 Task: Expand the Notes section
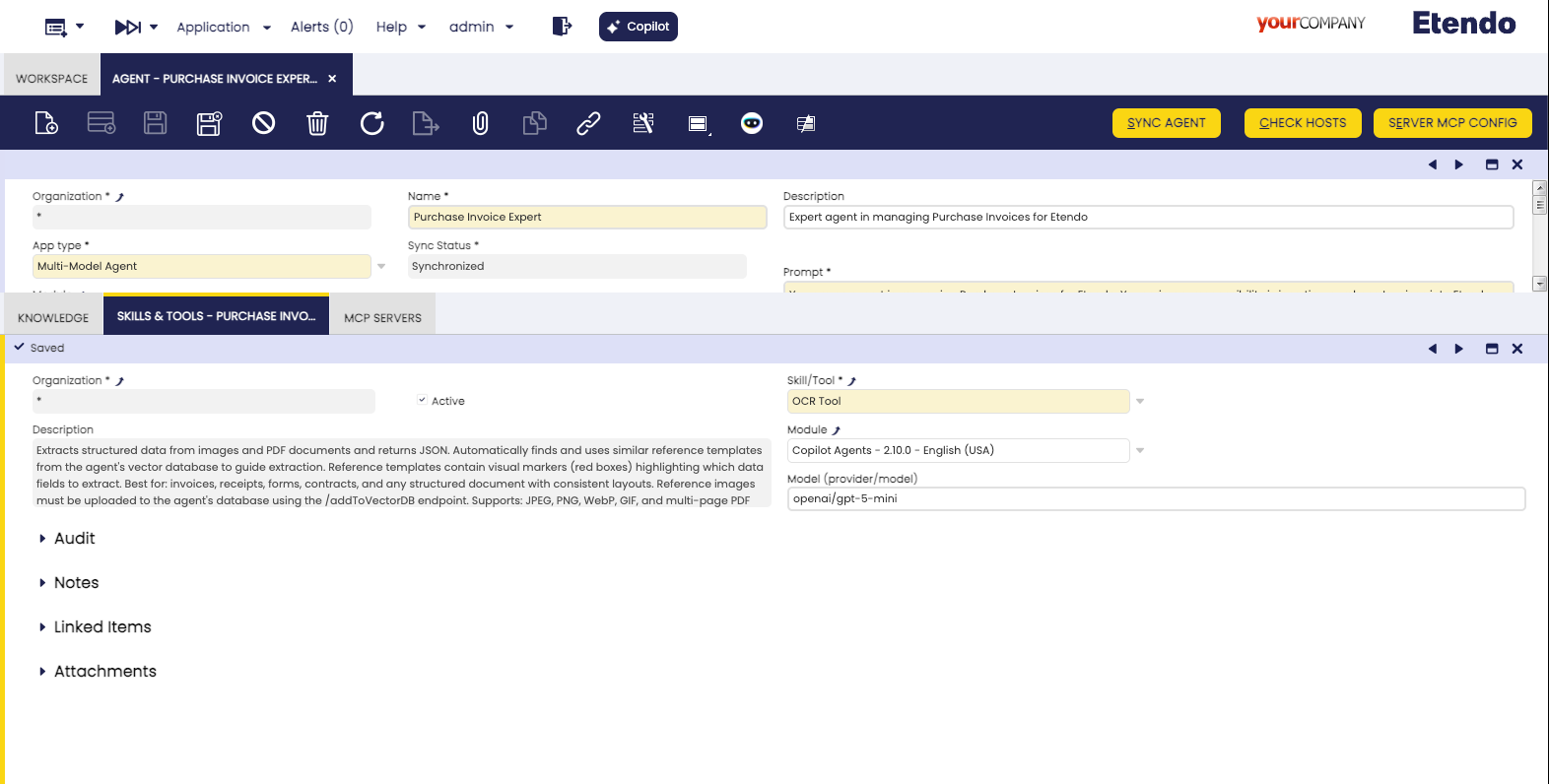69,582
